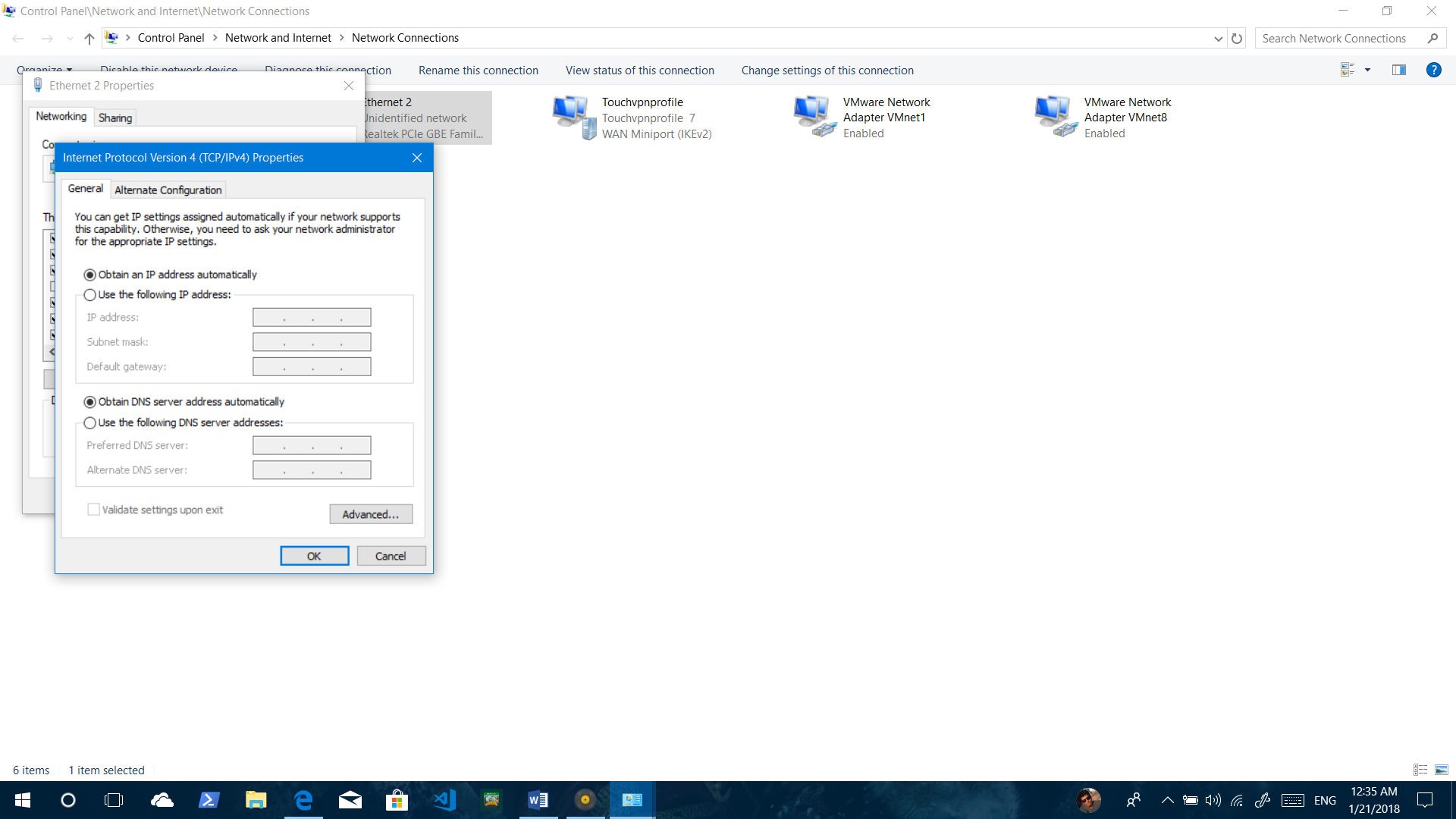Switch to the Sharing tab
The height and width of the screenshot is (819, 1456).
click(x=115, y=118)
